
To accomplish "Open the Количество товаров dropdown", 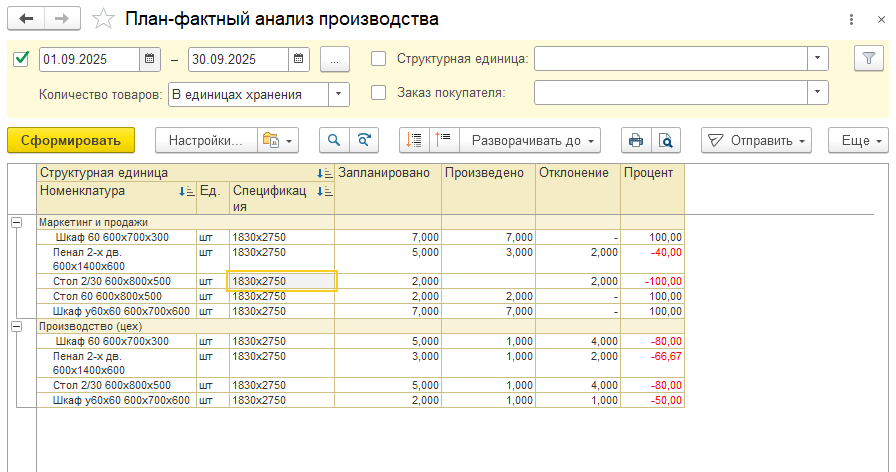I will pos(339,94).
